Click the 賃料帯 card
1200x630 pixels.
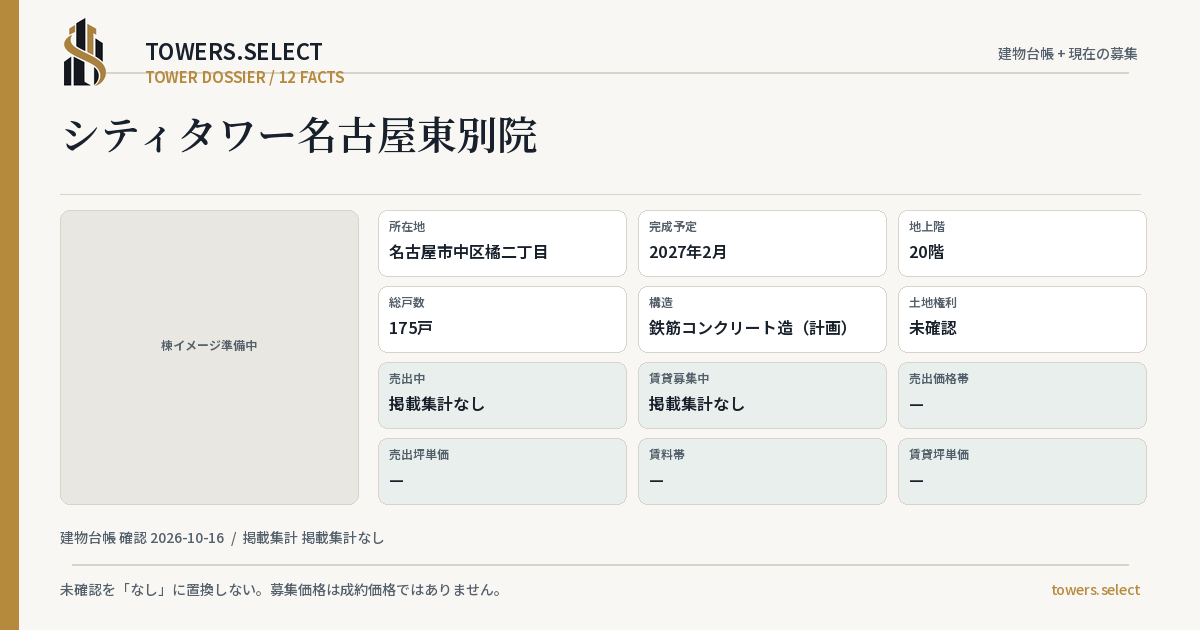(762, 471)
